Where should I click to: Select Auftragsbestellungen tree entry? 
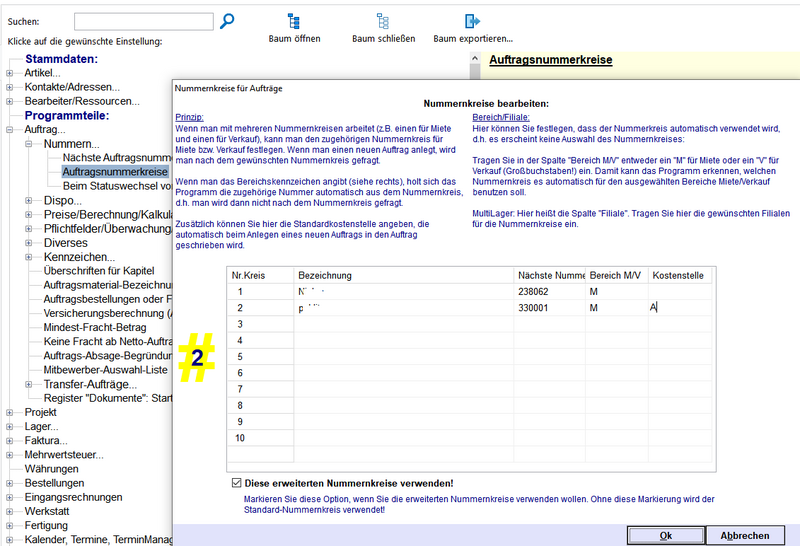[108, 299]
